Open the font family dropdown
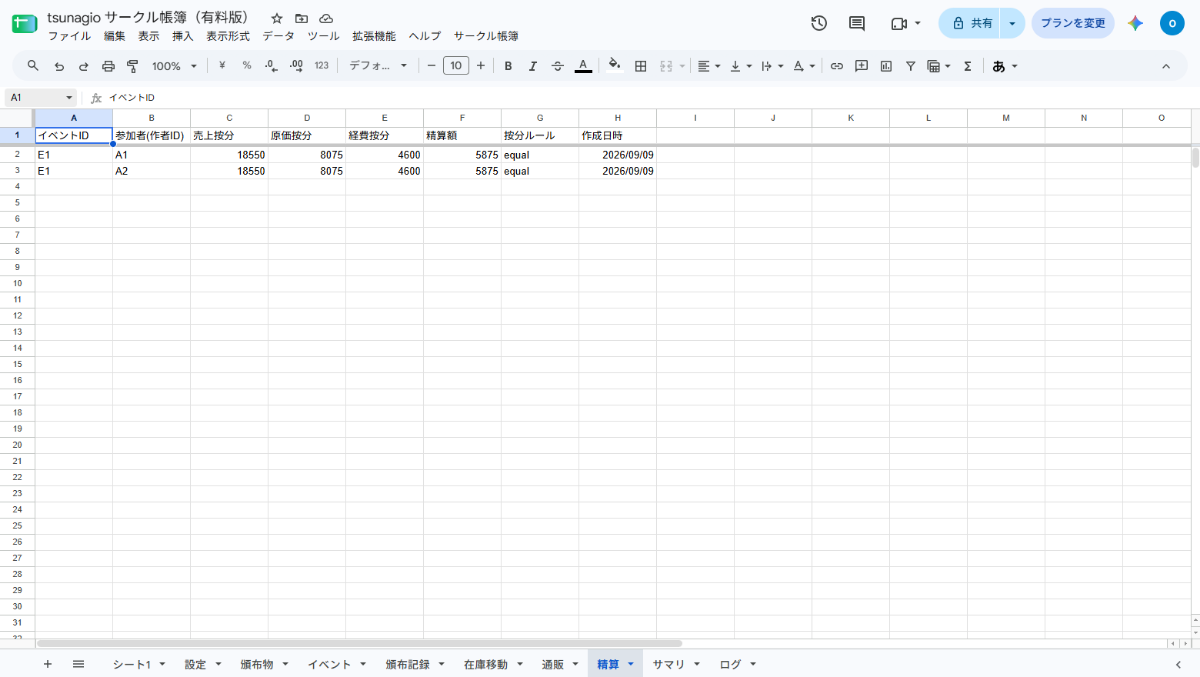The height and width of the screenshot is (677, 1200). click(378, 66)
